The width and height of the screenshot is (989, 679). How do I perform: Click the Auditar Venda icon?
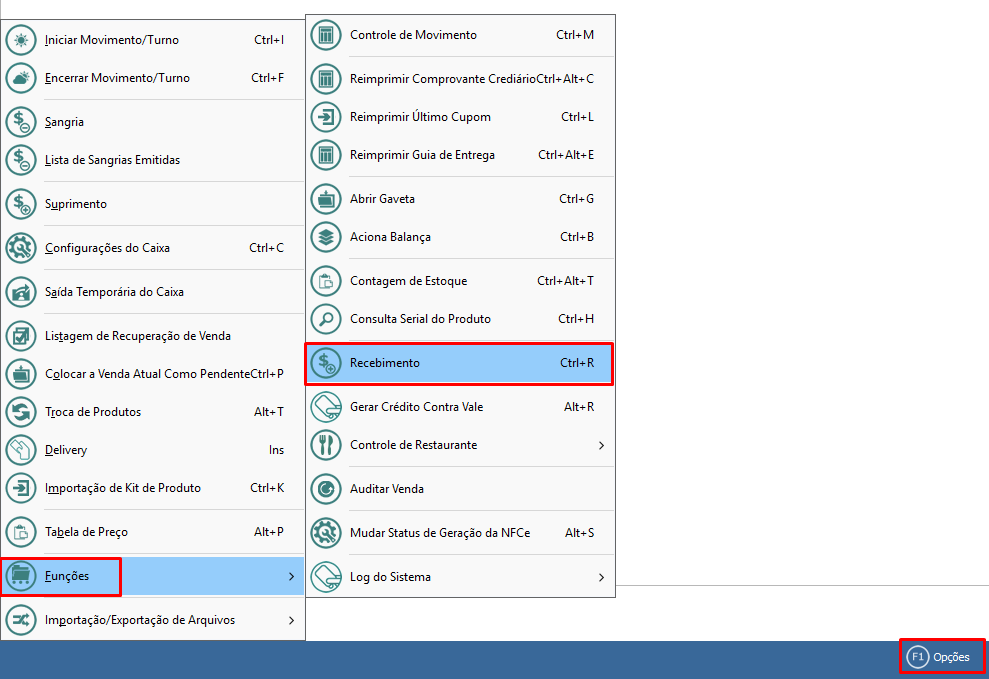326,489
